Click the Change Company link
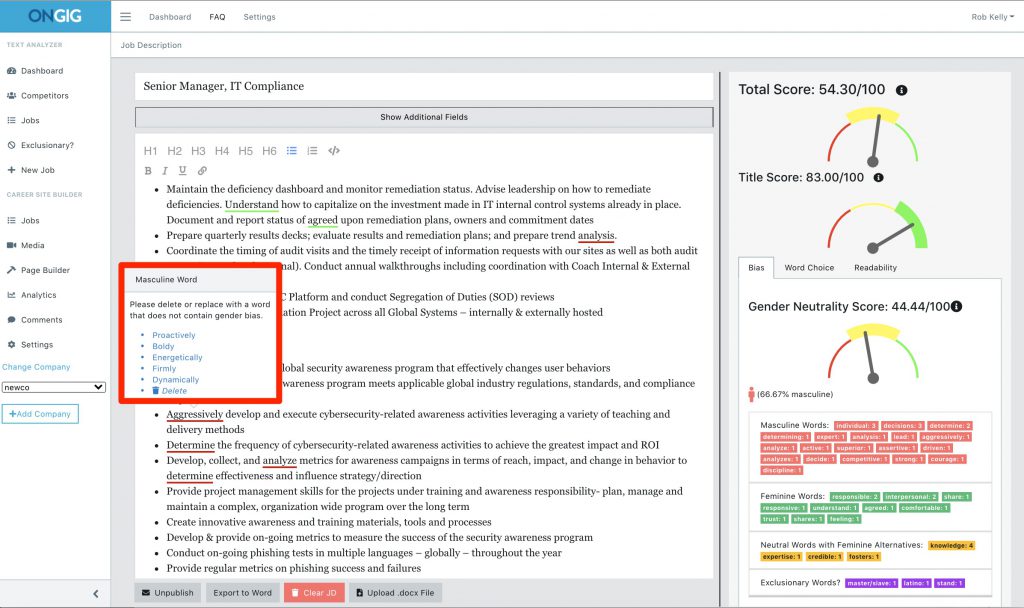This screenshot has height=608, width=1024. 36,367
